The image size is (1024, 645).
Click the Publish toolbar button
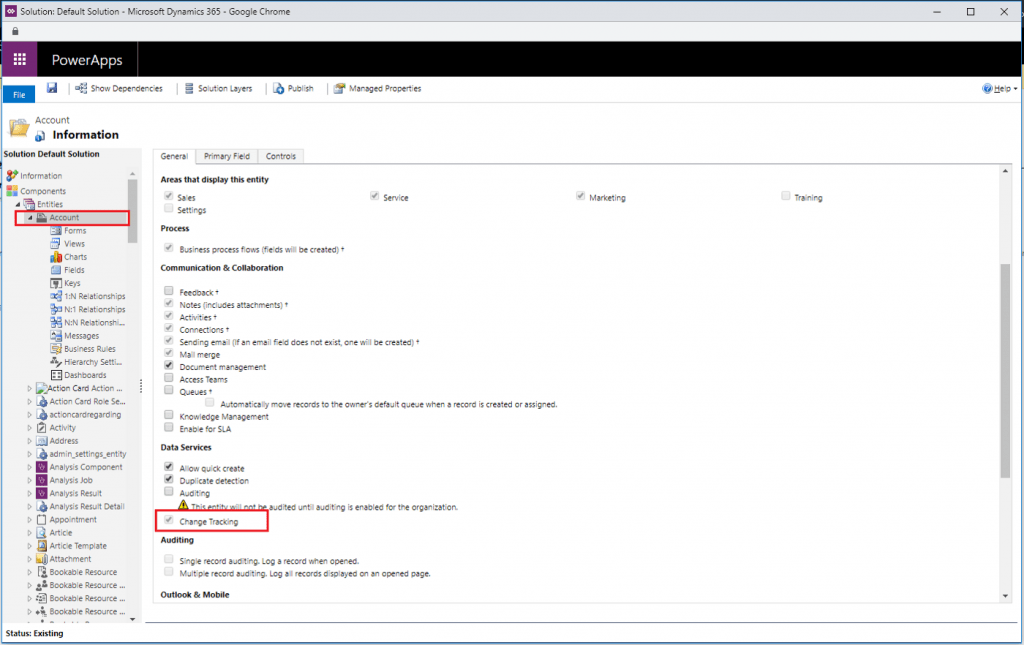(x=293, y=88)
